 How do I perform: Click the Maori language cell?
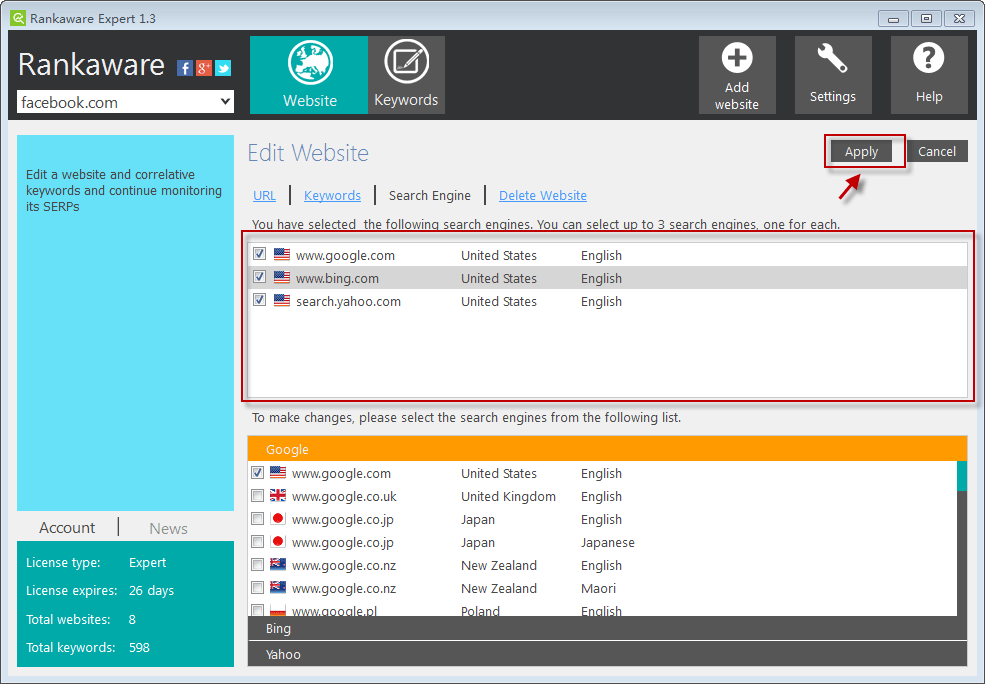coord(598,588)
